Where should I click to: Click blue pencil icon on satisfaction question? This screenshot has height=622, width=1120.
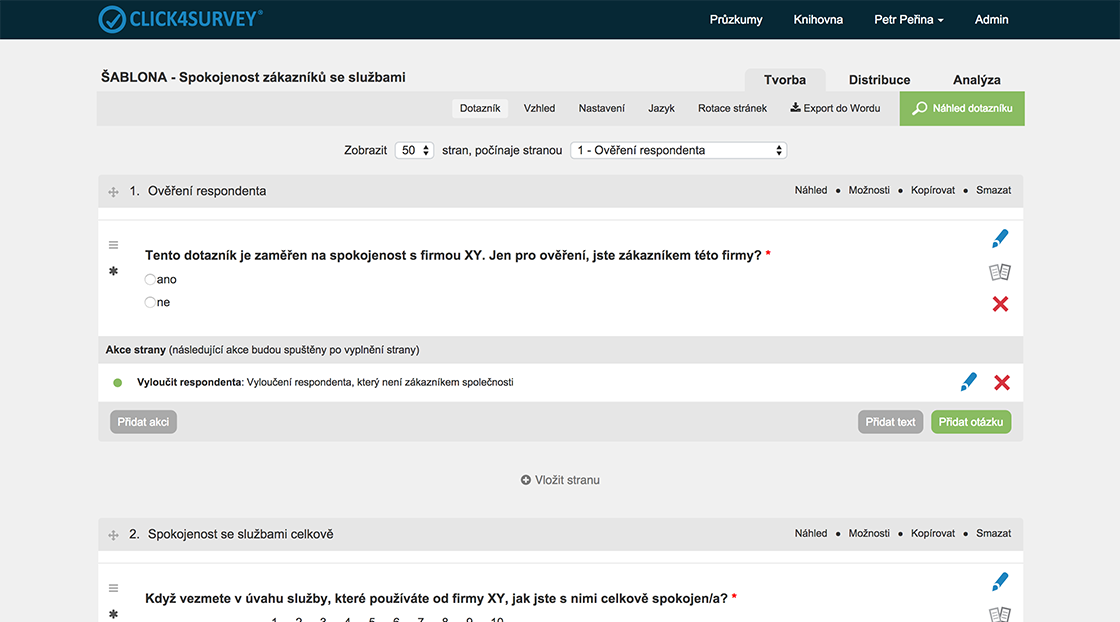click(x=1000, y=582)
